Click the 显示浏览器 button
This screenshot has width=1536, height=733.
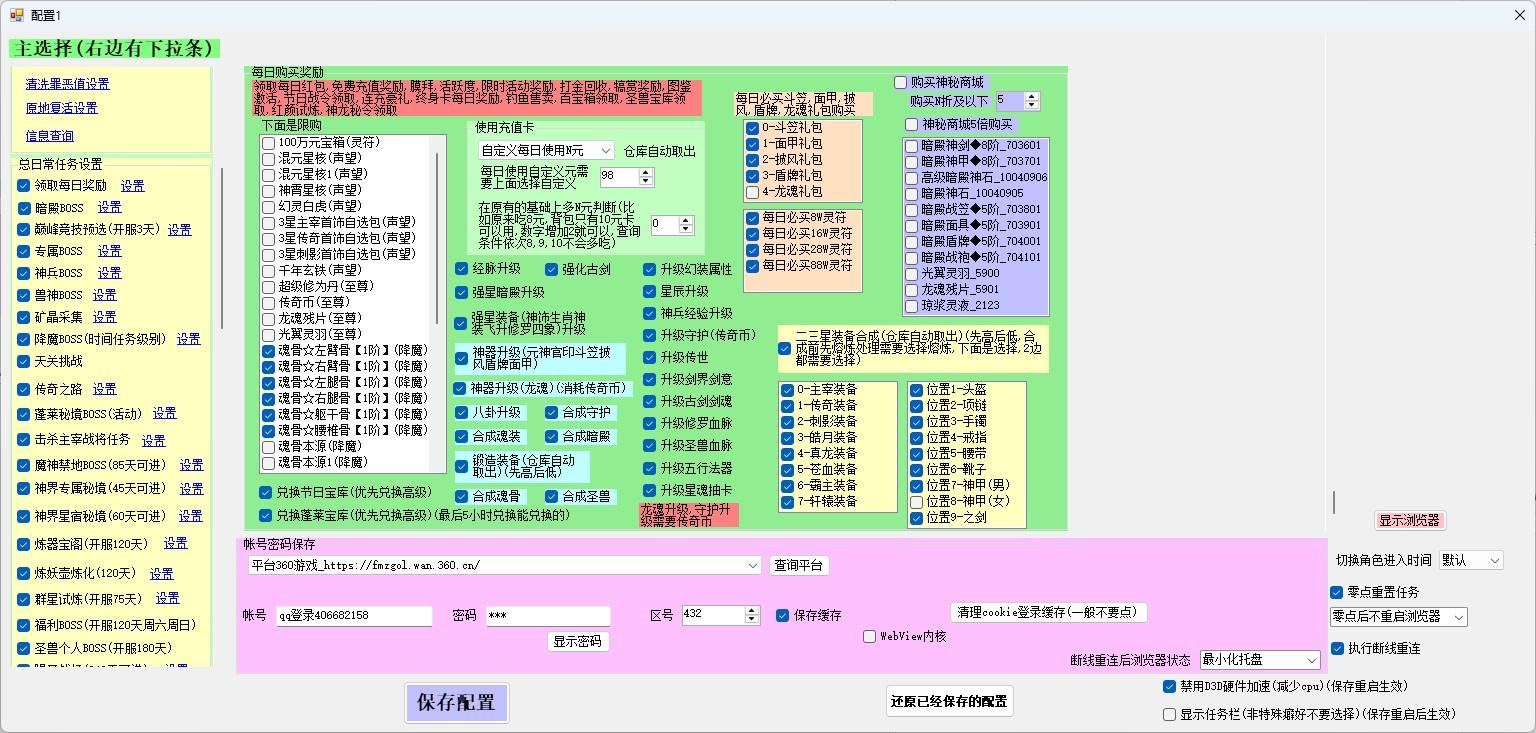(1409, 520)
